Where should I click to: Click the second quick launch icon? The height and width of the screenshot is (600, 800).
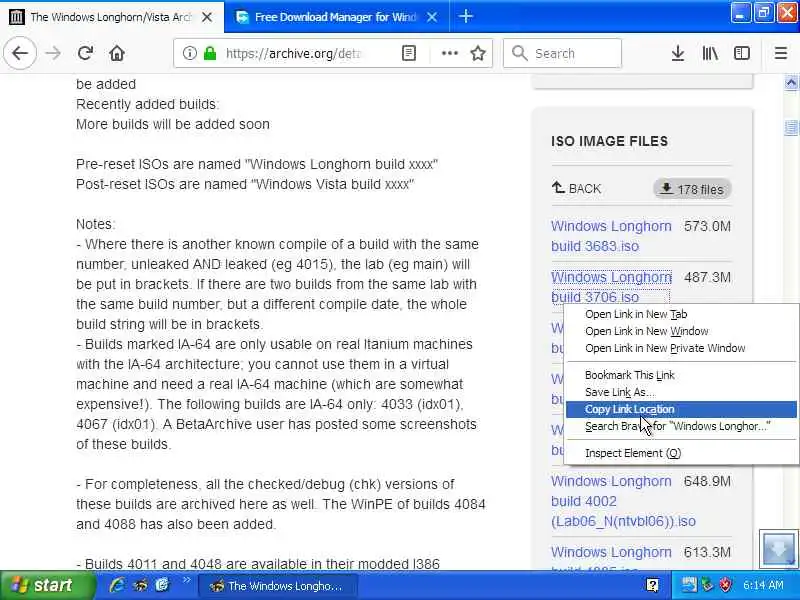tap(140, 585)
